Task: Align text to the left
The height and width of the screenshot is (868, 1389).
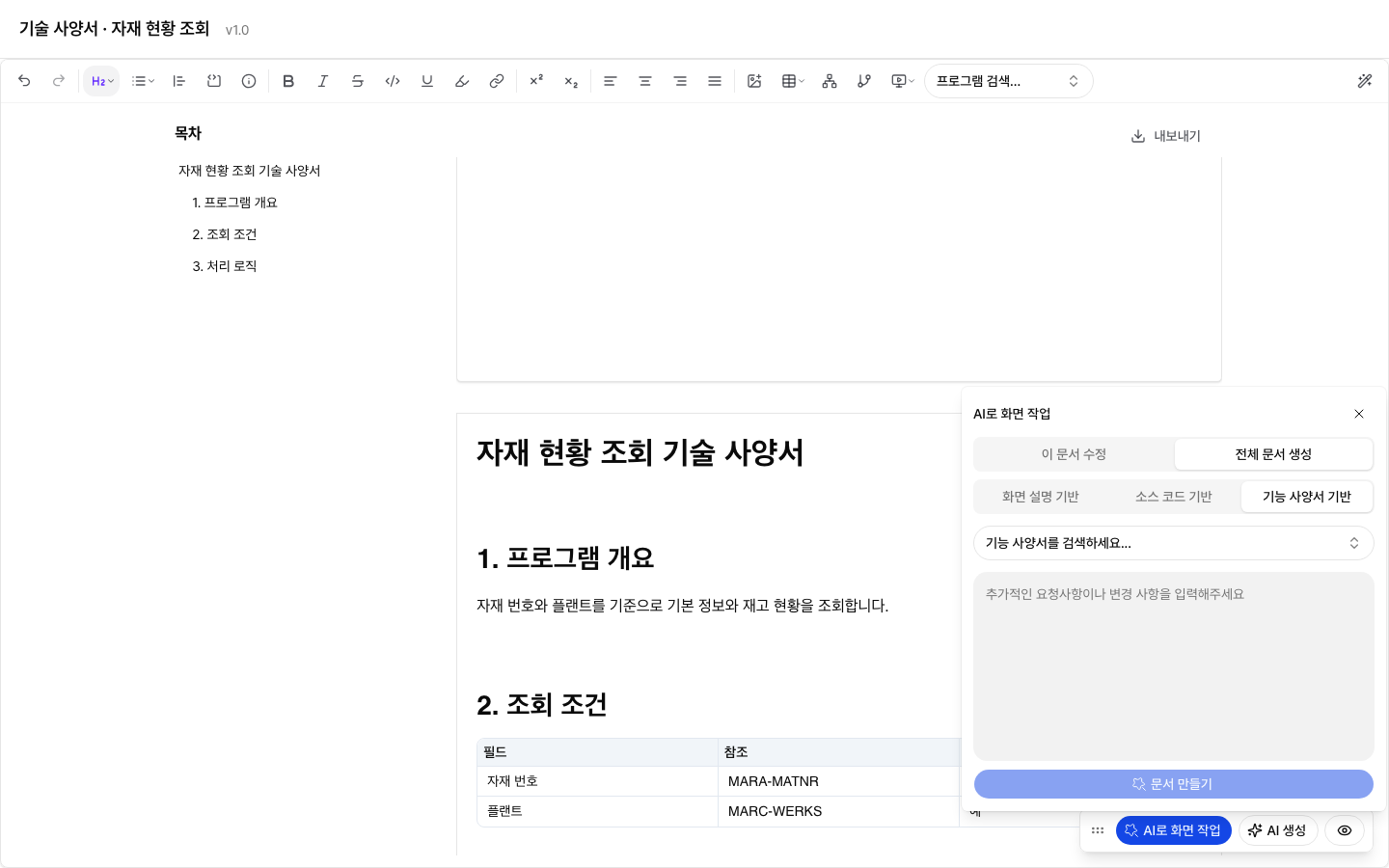Action: (611, 81)
